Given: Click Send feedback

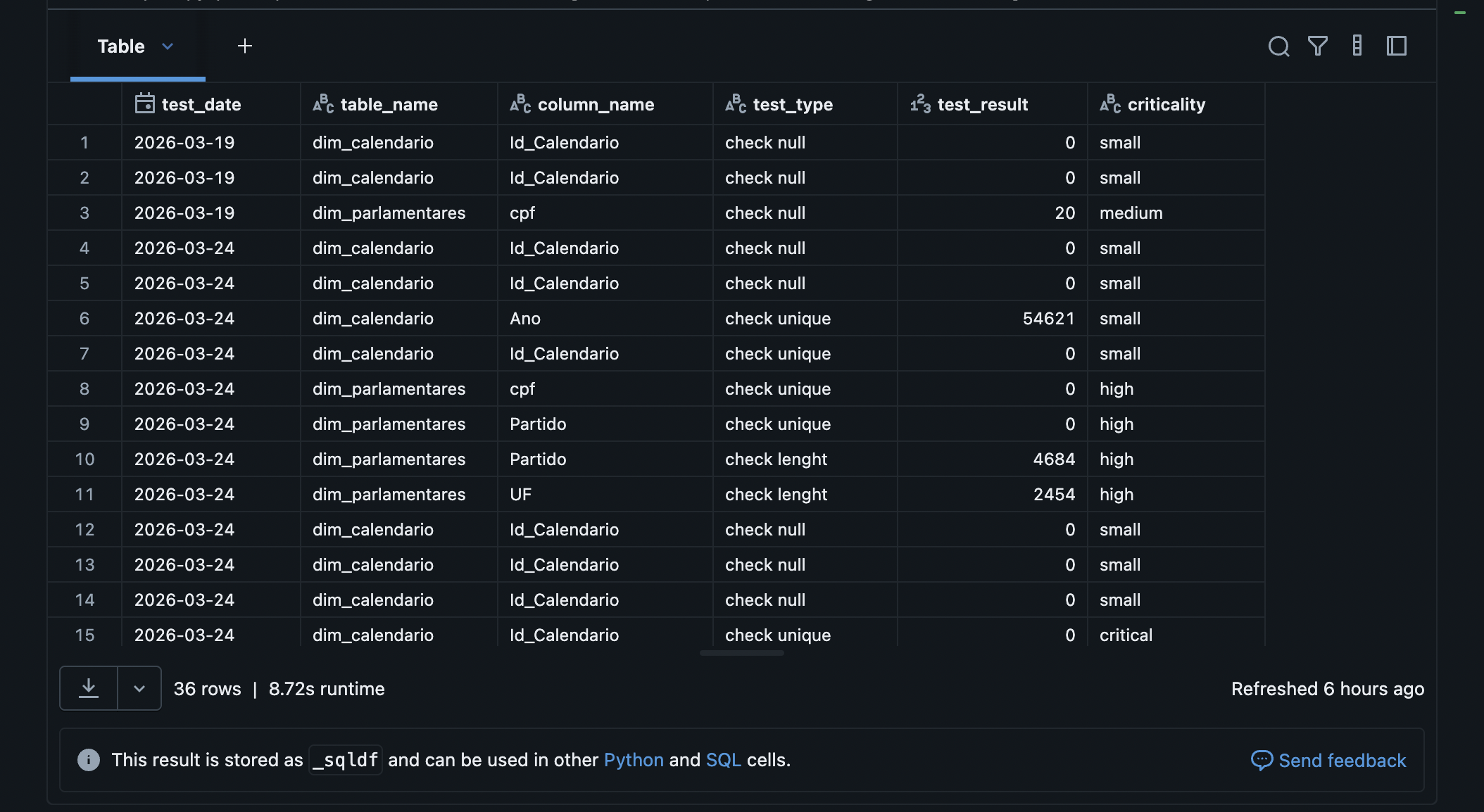Looking at the screenshot, I should [1328, 760].
